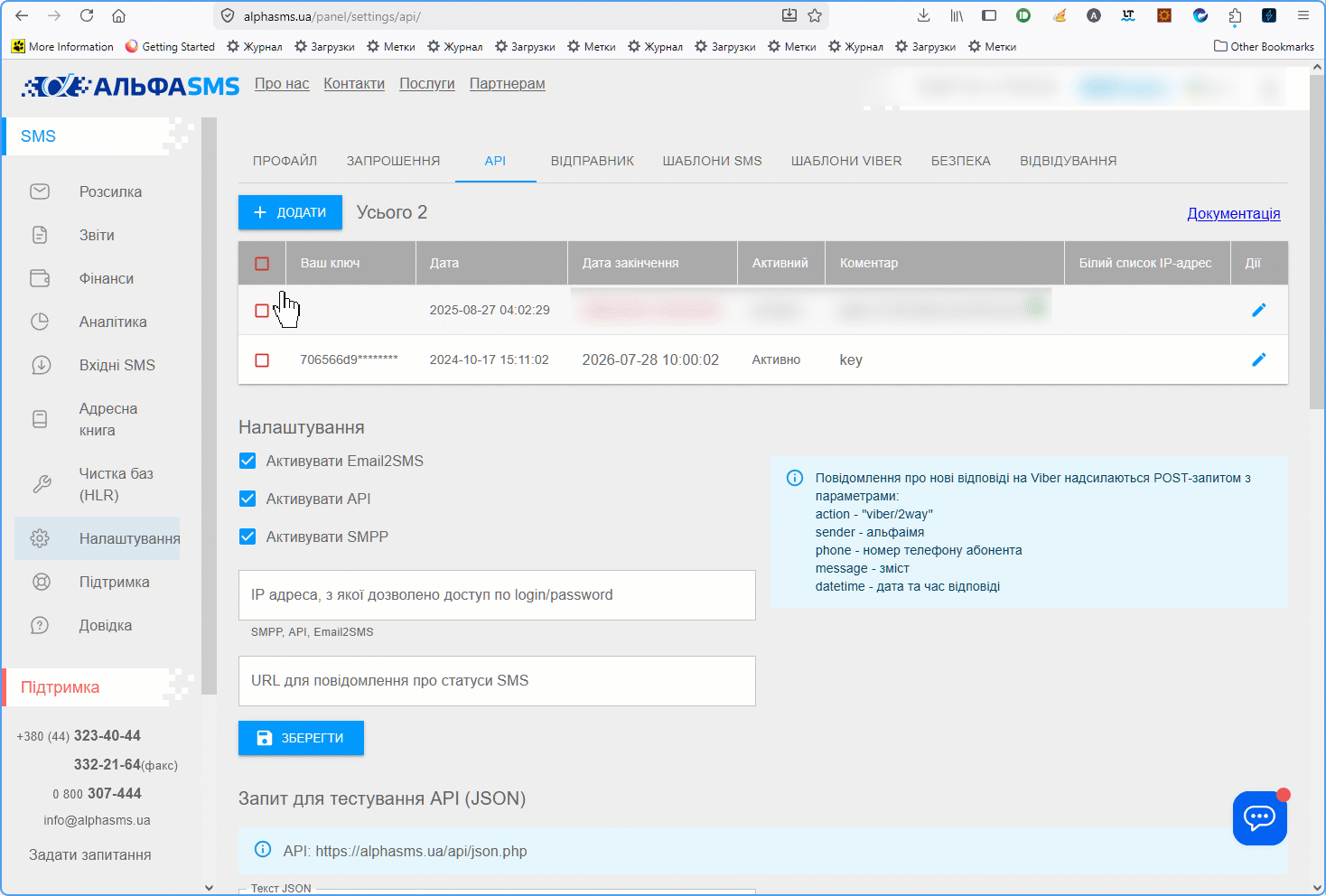Click the ДОДАТИ button

[x=290, y=212]
